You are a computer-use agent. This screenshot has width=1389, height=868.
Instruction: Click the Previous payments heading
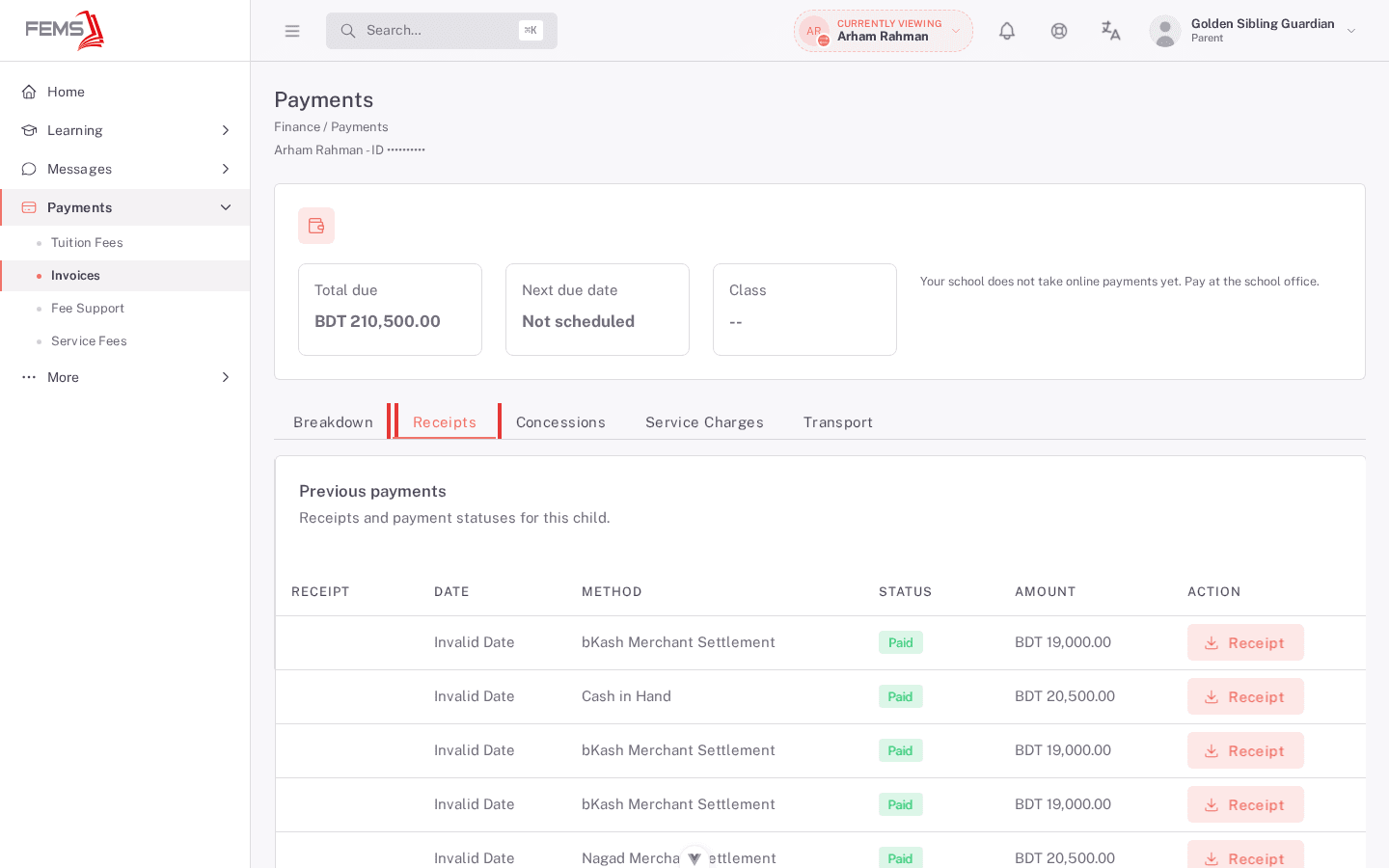pyautogui.click(x=372, y=492)
